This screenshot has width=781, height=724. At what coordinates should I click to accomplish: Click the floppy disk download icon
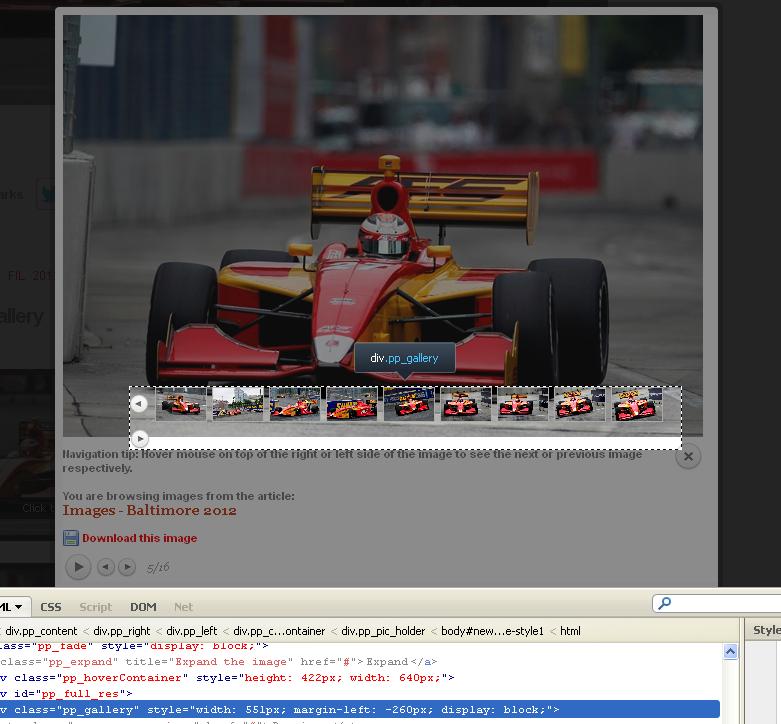click(71, 538)
